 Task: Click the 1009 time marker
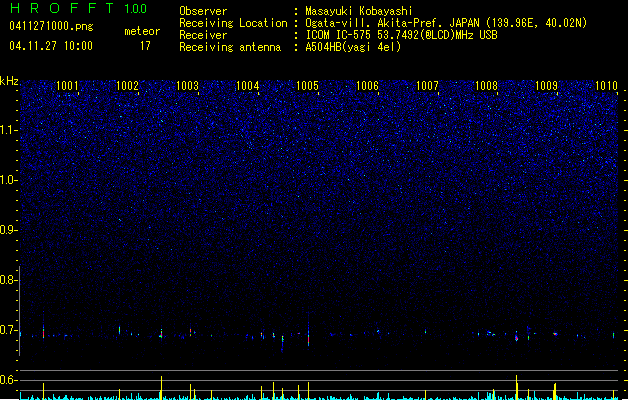(546, 86)
